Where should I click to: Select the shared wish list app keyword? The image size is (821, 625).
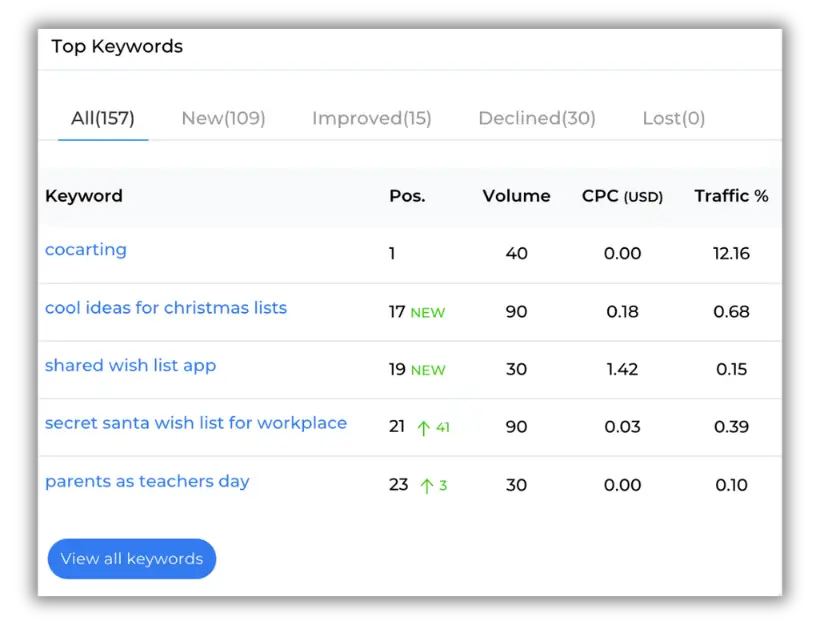130,365
